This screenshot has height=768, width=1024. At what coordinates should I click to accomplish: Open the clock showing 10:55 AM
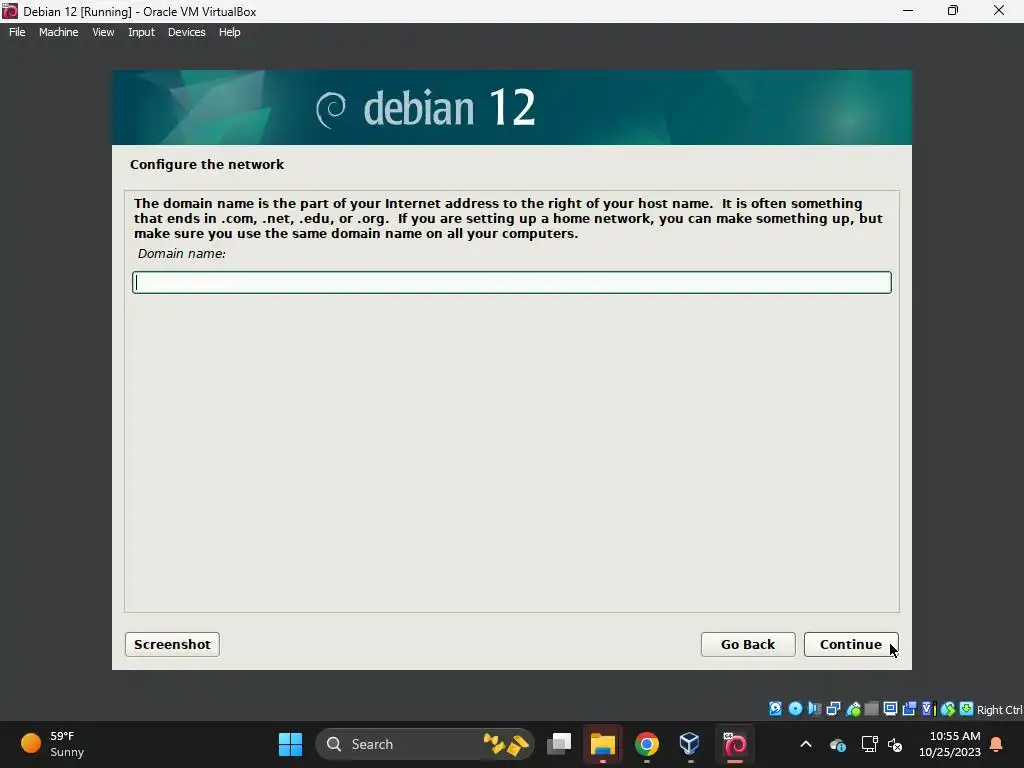950,744
